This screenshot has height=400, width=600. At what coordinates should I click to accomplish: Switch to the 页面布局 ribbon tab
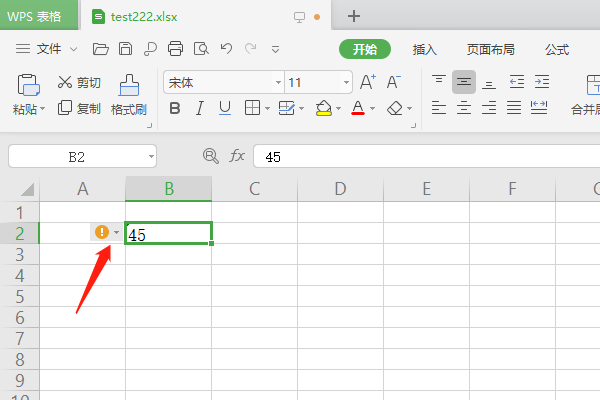click(x=491, y=49)
